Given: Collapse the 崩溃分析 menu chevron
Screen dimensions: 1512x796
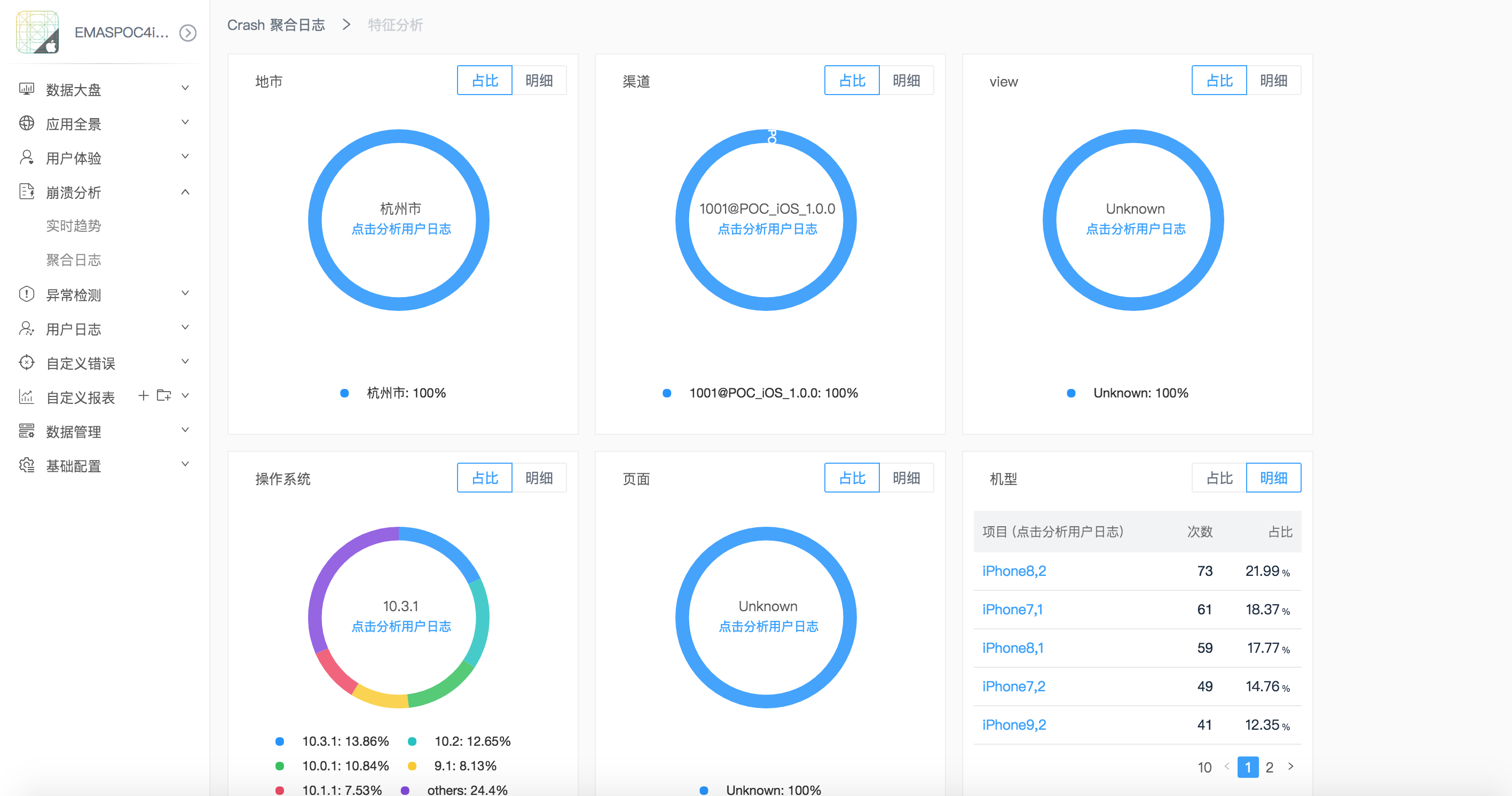Looking at the screenshot, I should [x=185, y=191].
